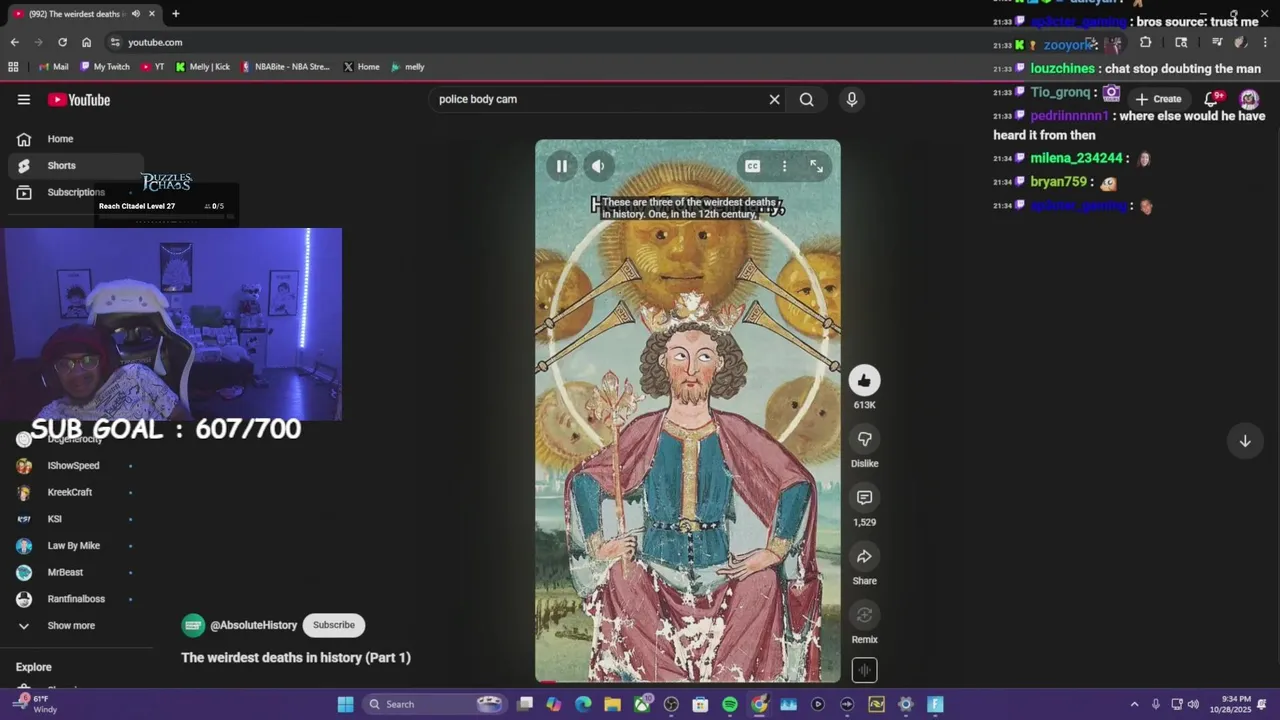
Task: Open the My Twitch bookmark
Action: pyautogui.click(x=105, y=67)
